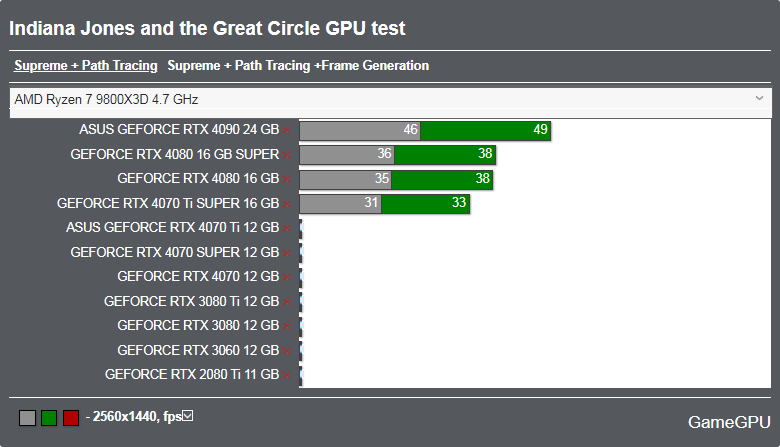The height and width of the screenshot is (447, 780).
Task: Select the red legend color swatch
Action: tap(71, 418)
